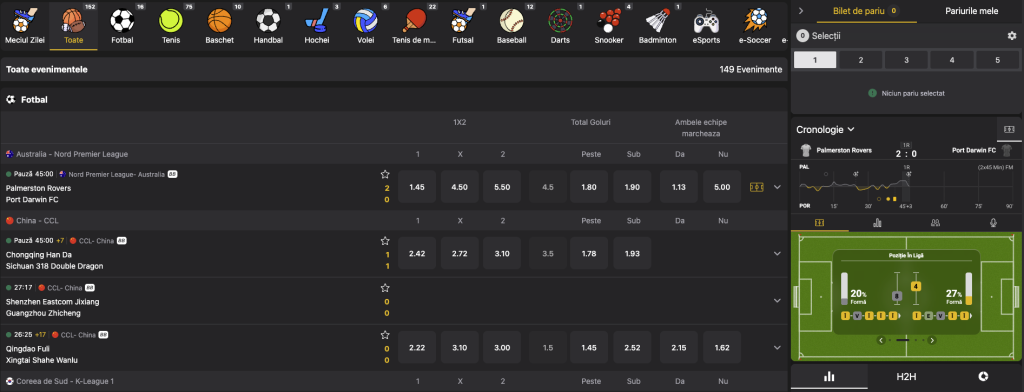Open bet slip settings gear

point(1012,36)
